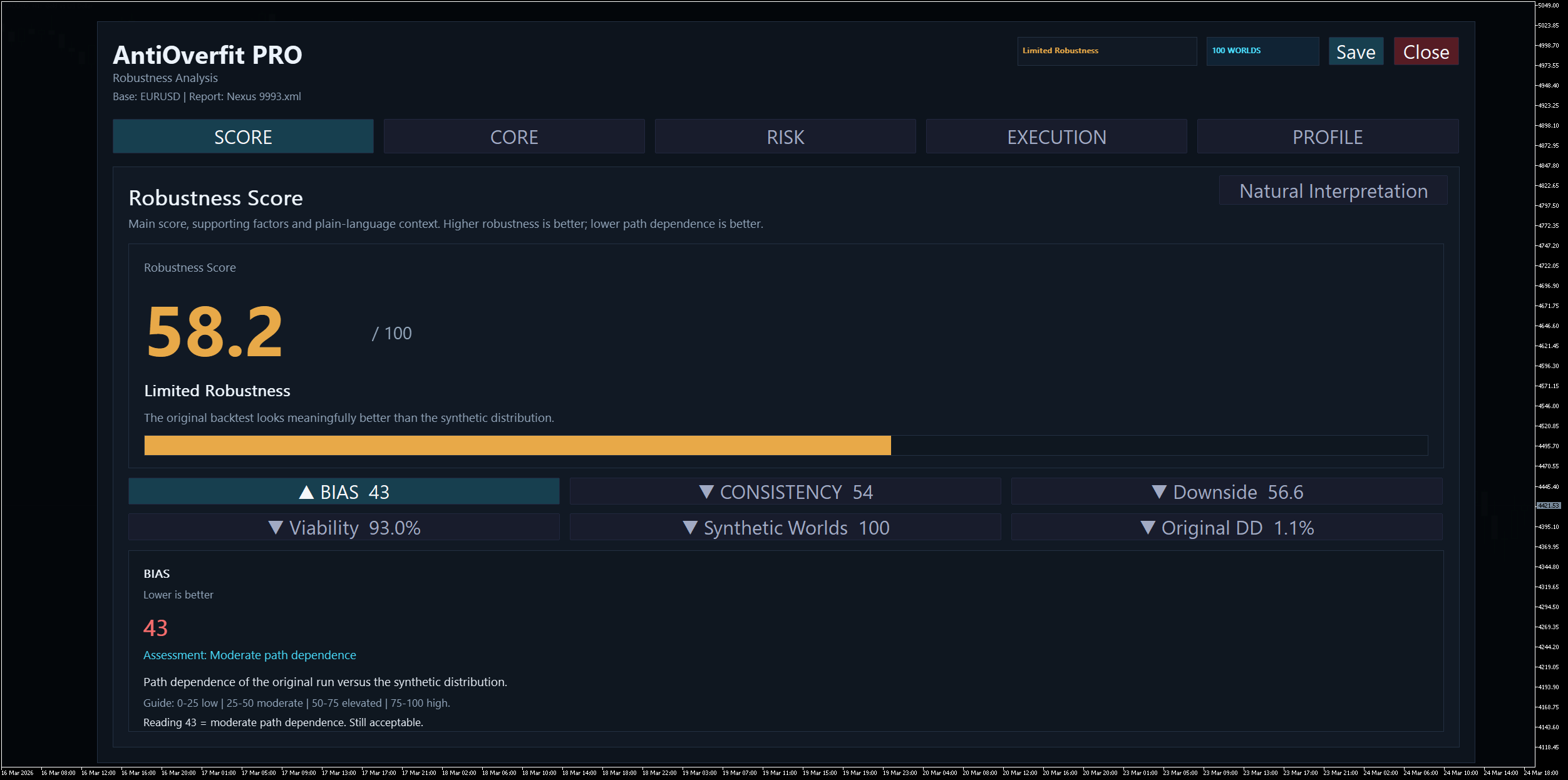Expand the Synthetic Worlds 100 factor
The image size is (1568, 780).
(x=785, y=528)
